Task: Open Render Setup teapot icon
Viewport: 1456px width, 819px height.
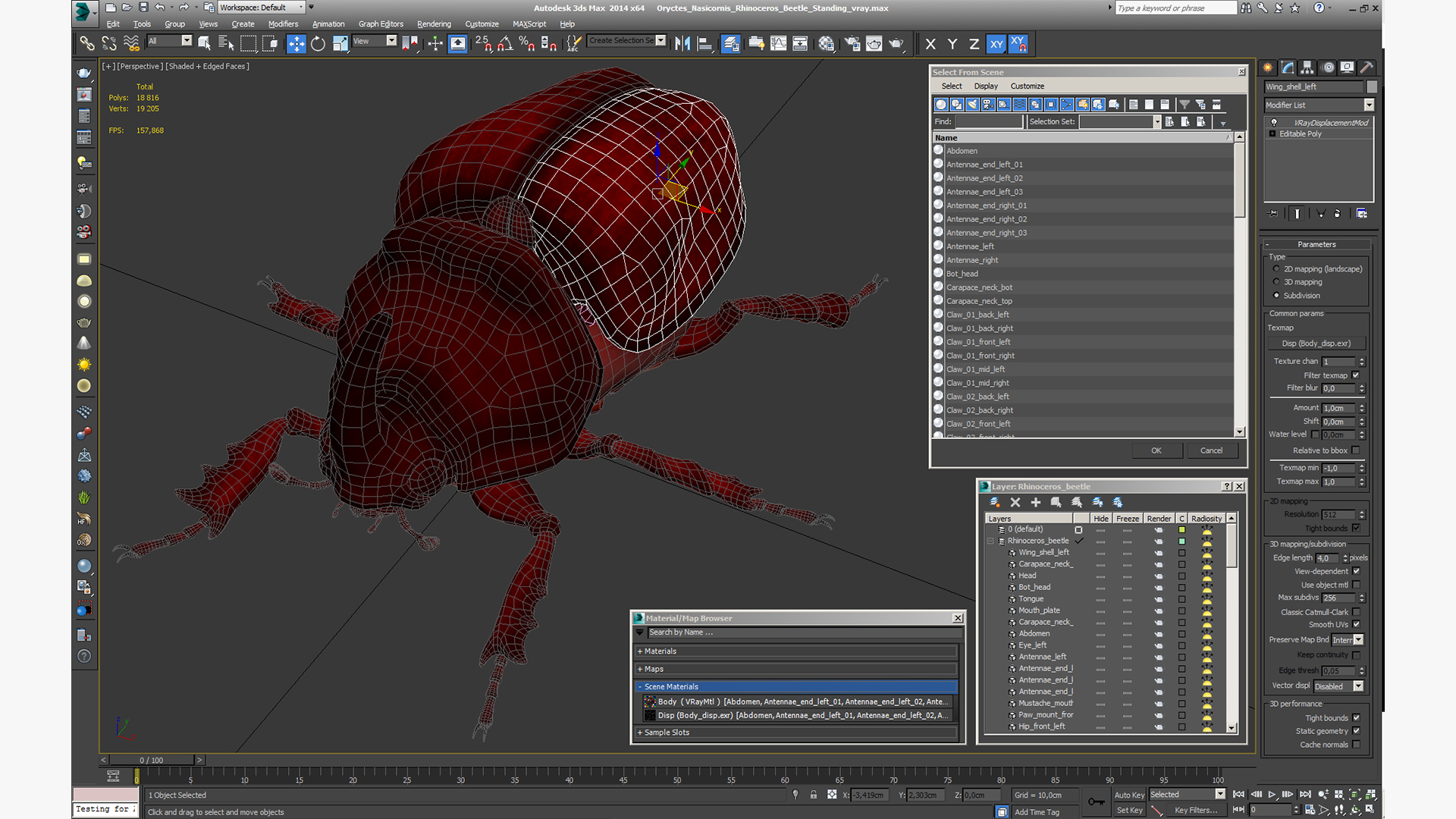Action: (852, 43)
